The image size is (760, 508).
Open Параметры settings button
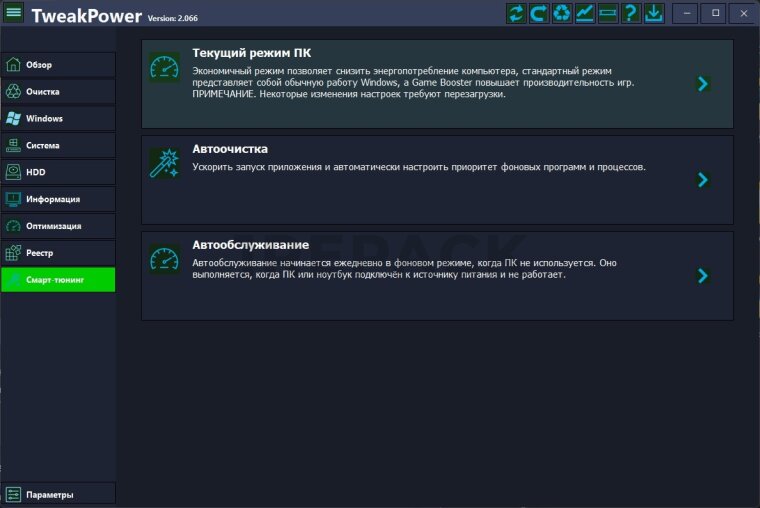coord(58,494)
